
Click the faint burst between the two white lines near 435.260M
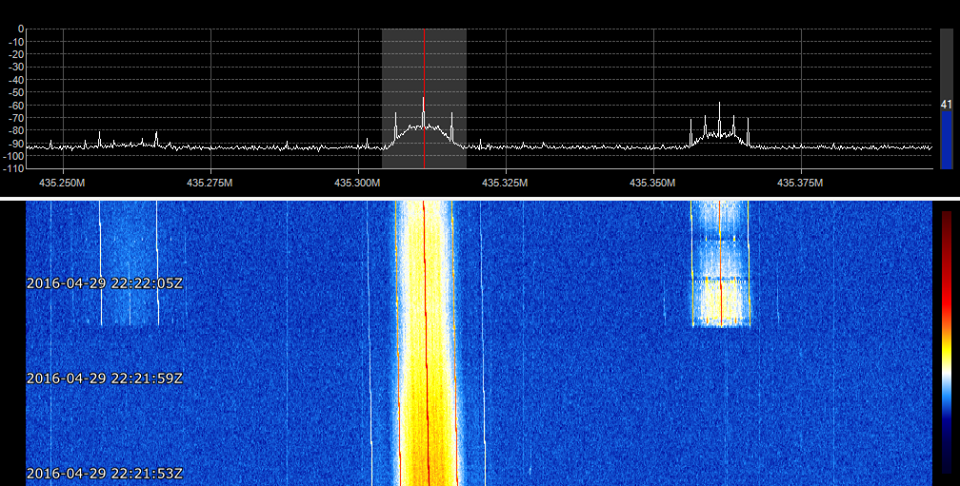[x=129, y=263]
